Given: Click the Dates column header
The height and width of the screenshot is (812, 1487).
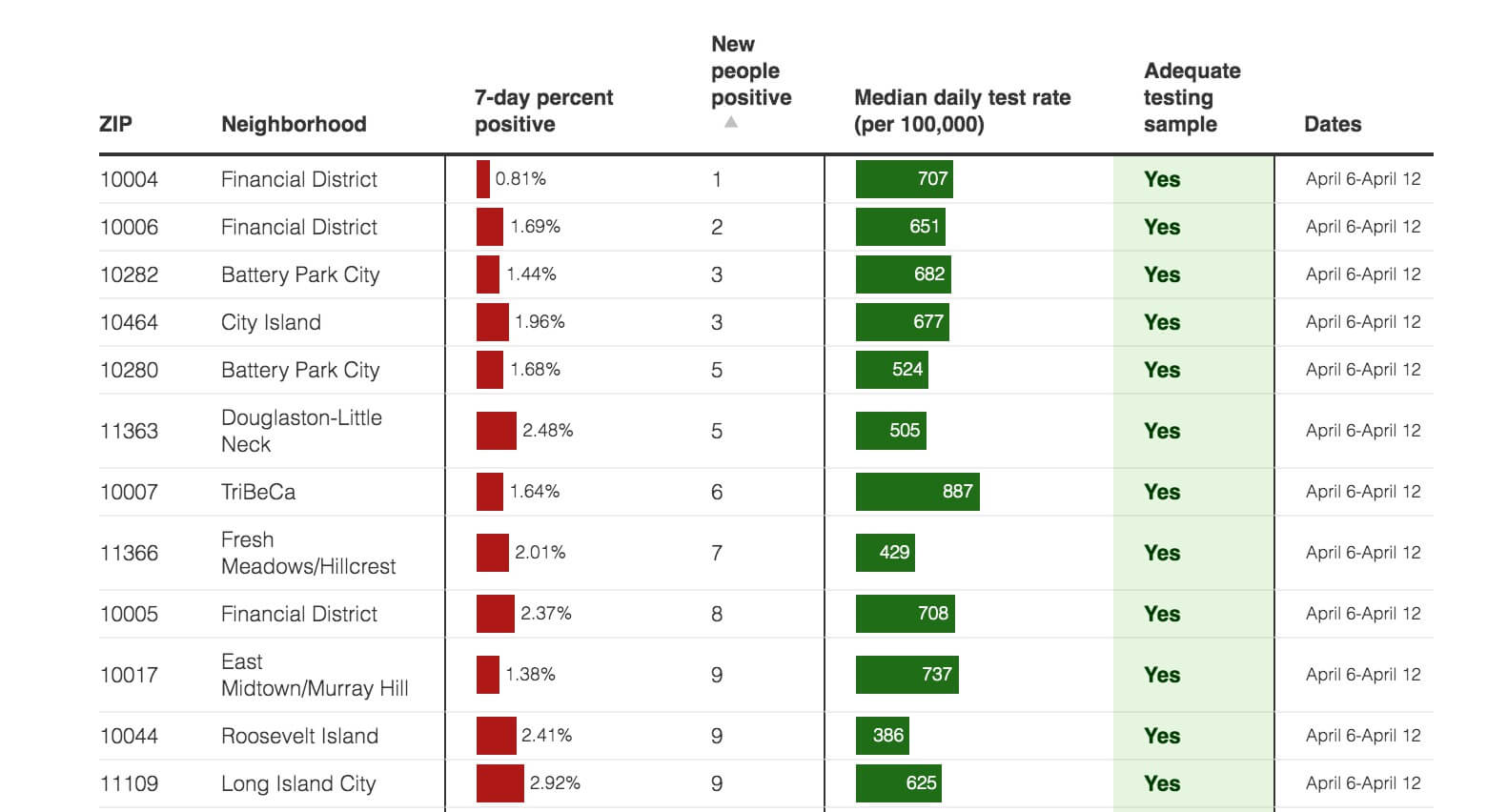Looking at the screenshot, I should [x=1332, y=124].
